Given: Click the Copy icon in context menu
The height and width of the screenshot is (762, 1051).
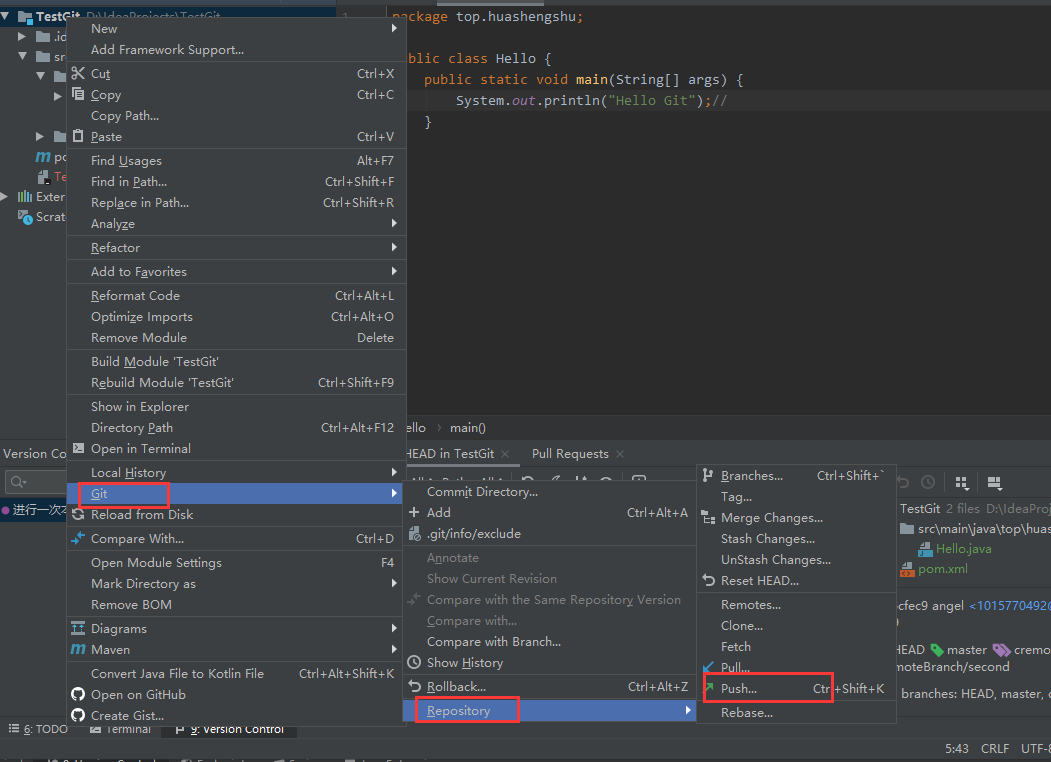Looking at the screenshot, I should point(78,94).
